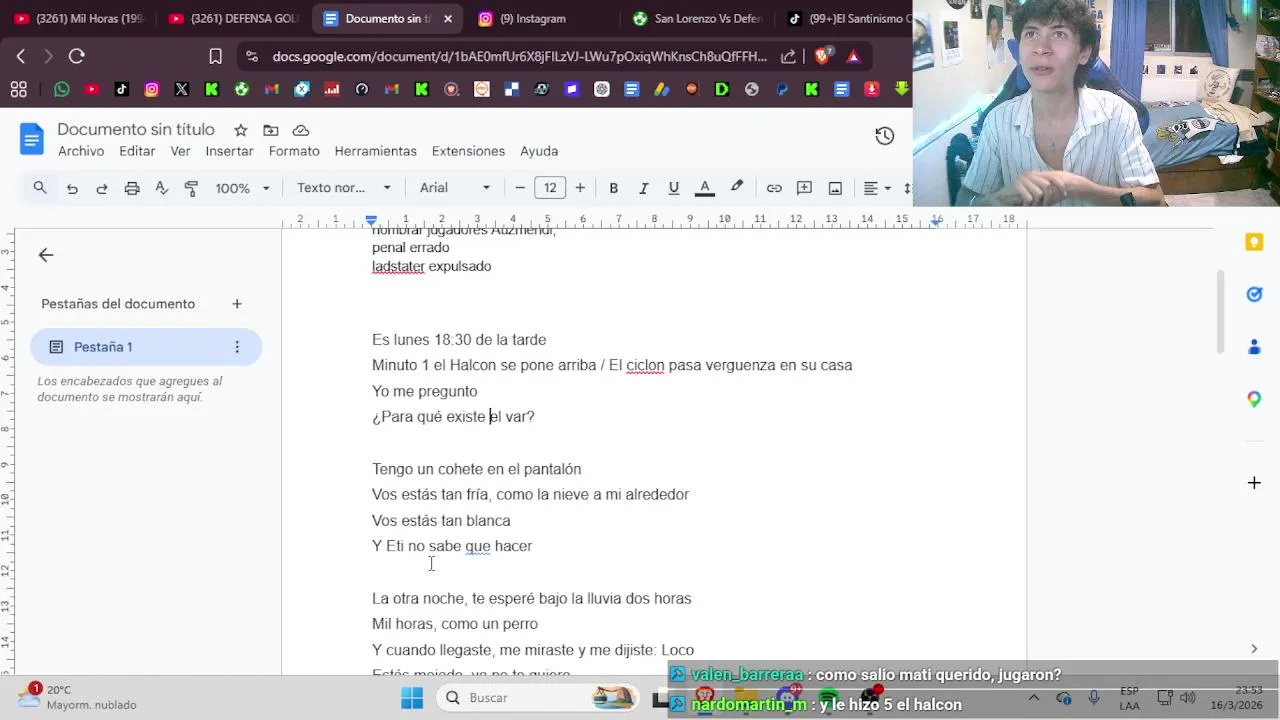
Task: Close the document tabs sidebar back arrow
Action: coord(46,255)
